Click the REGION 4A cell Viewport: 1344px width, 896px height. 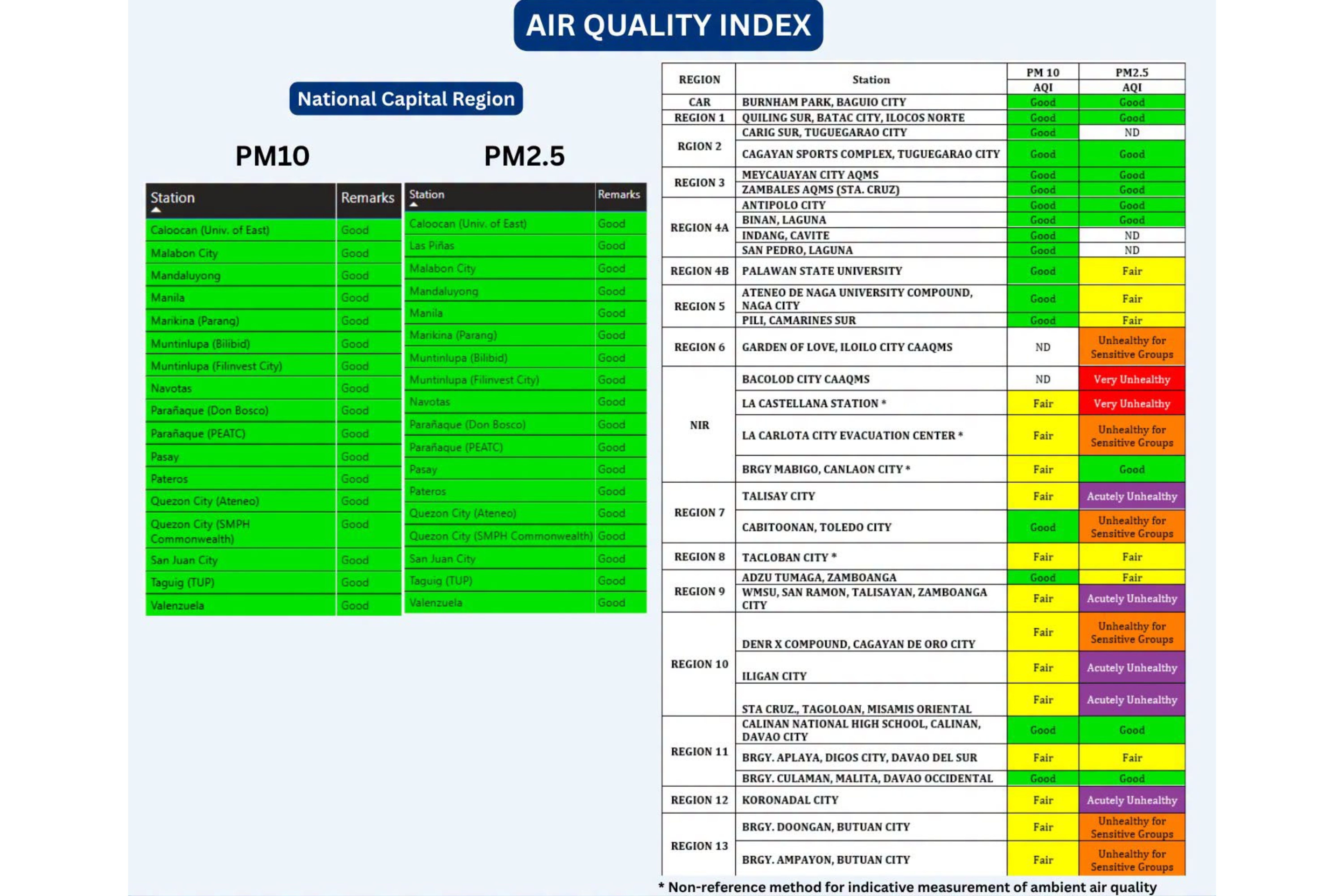pos(699,227)
